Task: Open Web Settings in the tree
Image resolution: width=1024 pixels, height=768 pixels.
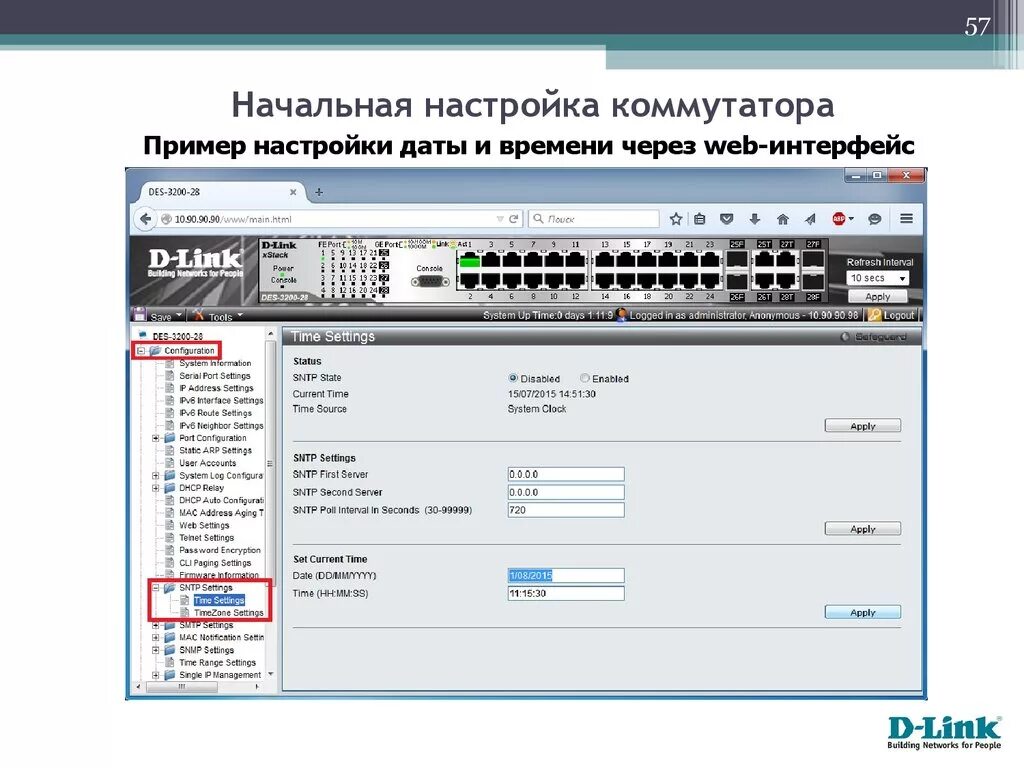Action: pyautogui.click(x=204, y=525)
